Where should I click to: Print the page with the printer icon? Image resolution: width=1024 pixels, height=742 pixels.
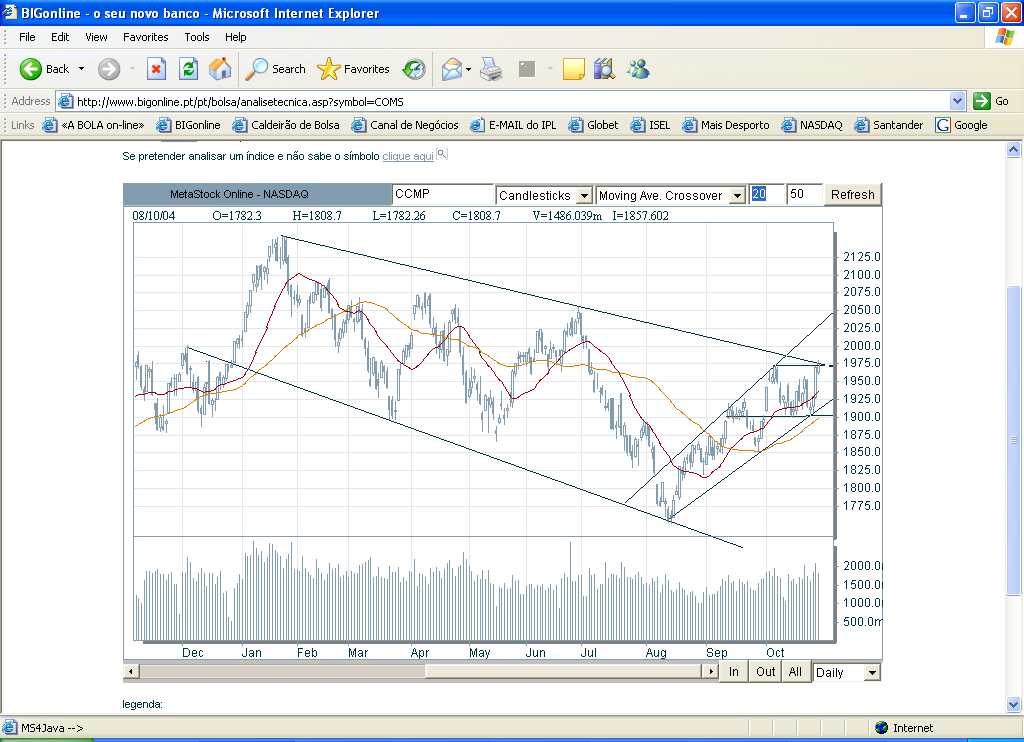pos(491,69)
